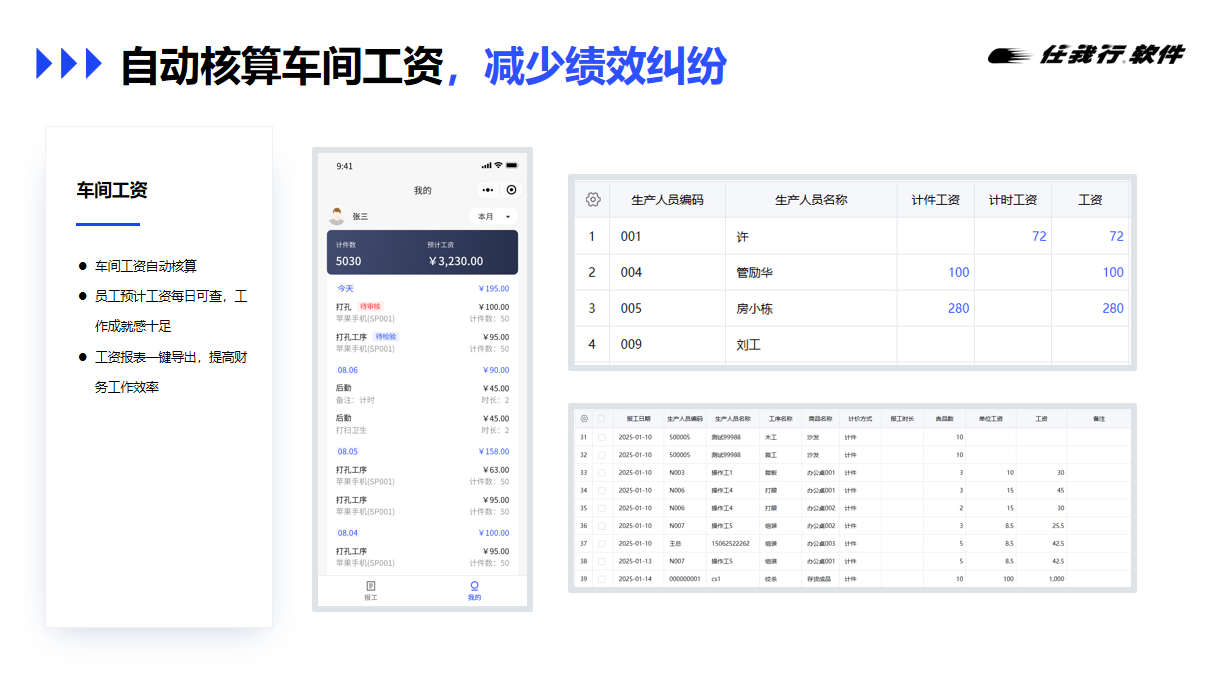Open the 本月 period dropdown

pos(492,217)
